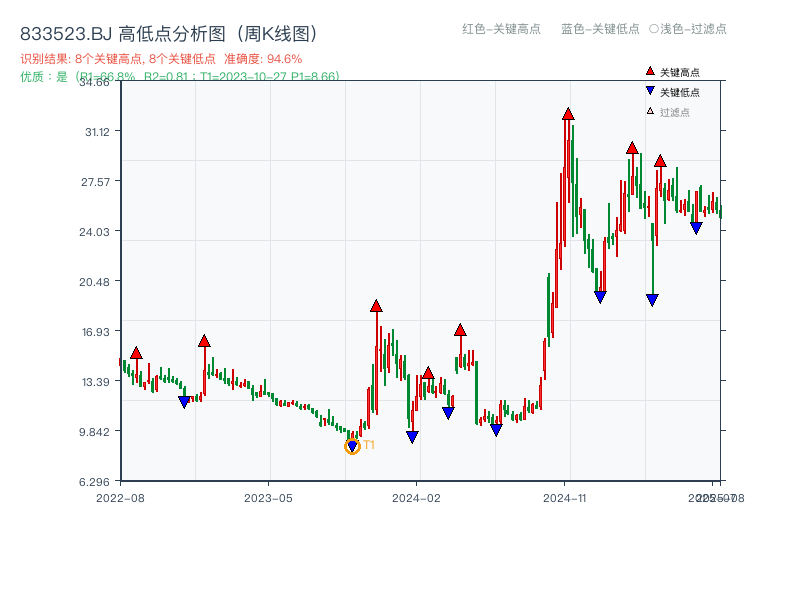Click the red 关键高点 triangle in the legend
Screen dimensions: 800x600
pyautogui.click(x=649, y=72)
